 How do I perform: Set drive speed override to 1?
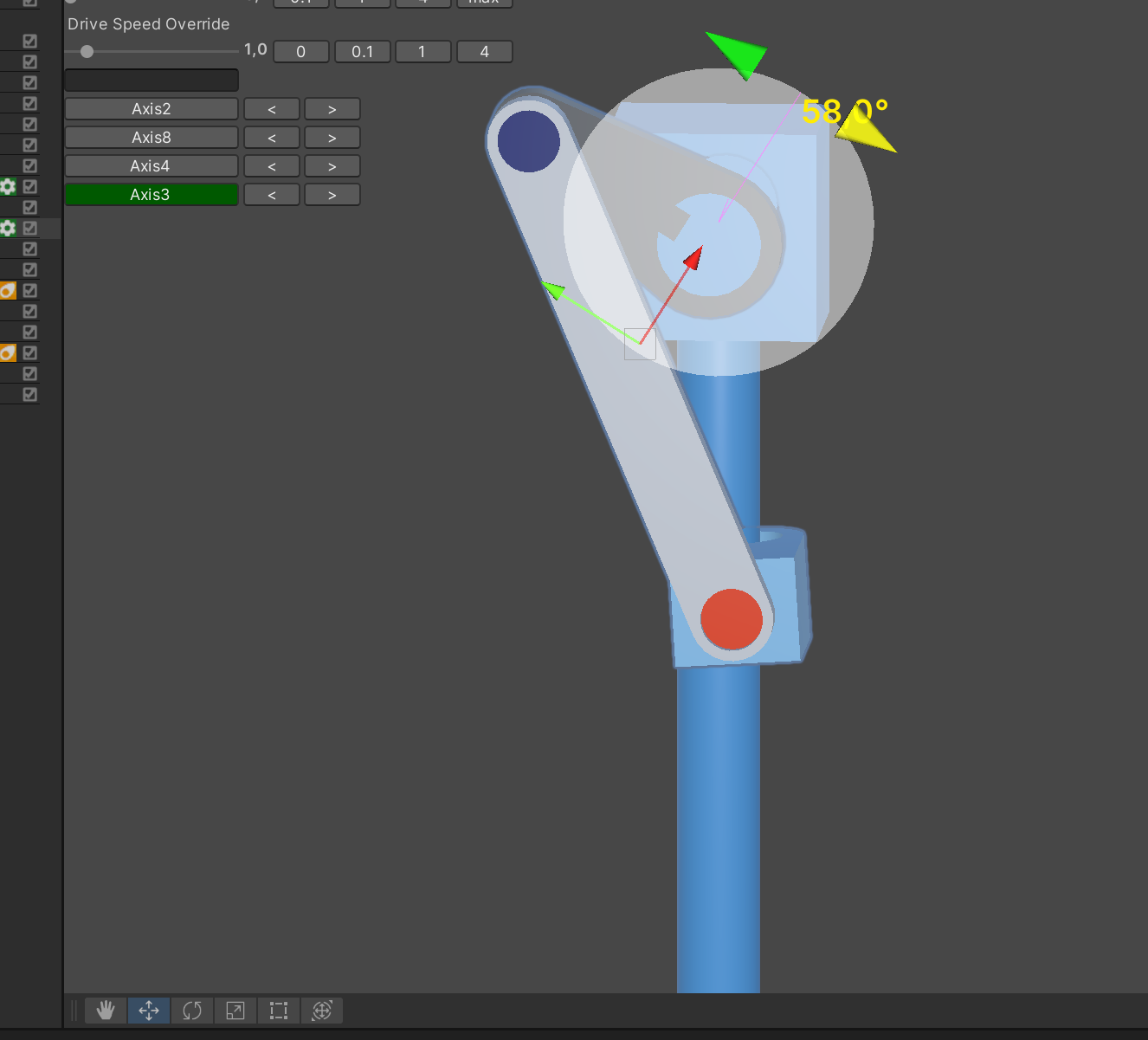(423, 52)
